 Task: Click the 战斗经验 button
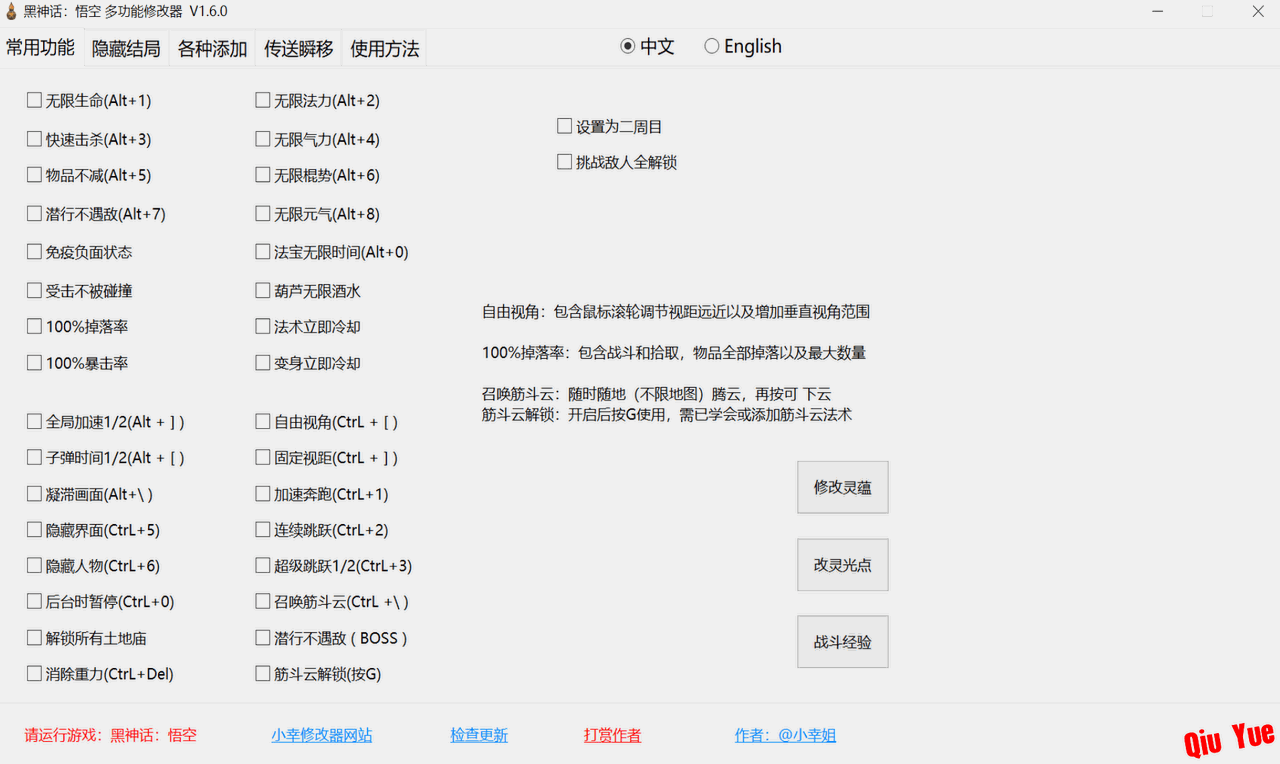(843, 642)
